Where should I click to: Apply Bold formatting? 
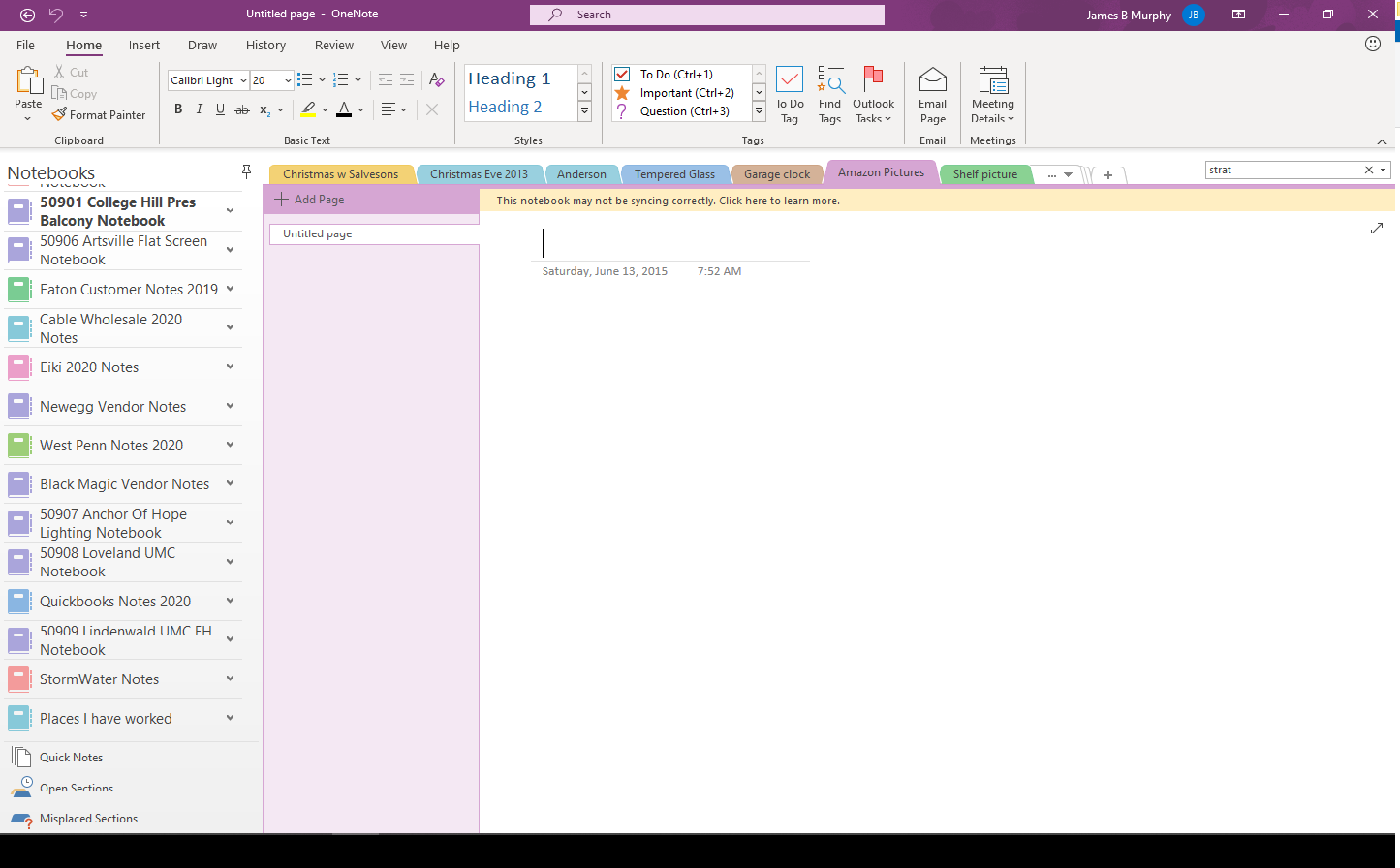point(178,109)
